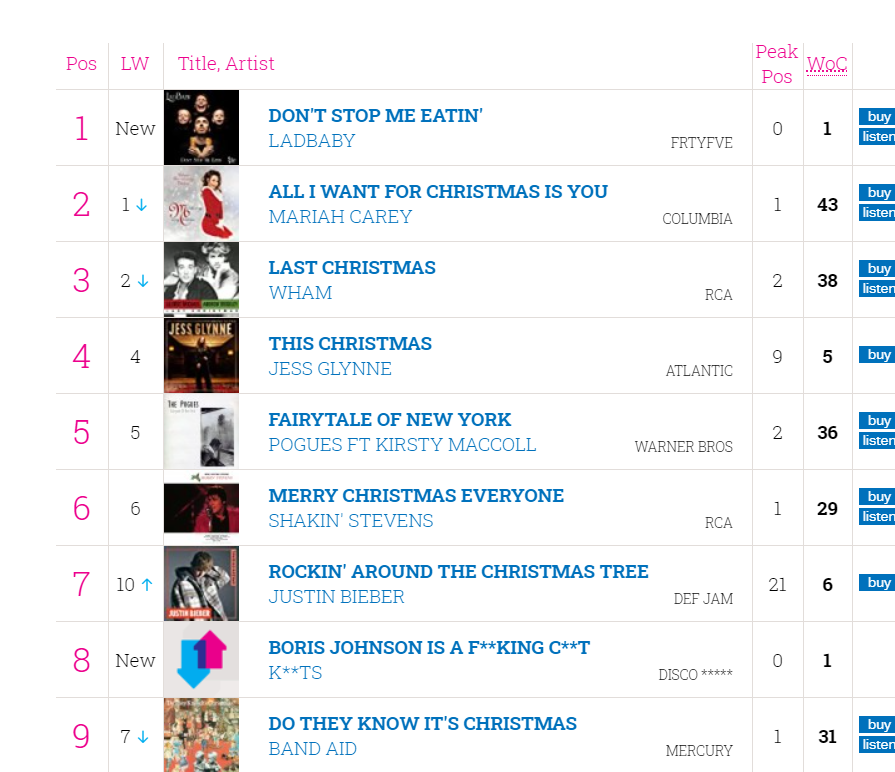Open the Band Aid cover artwork

click(x=201, y=735)
